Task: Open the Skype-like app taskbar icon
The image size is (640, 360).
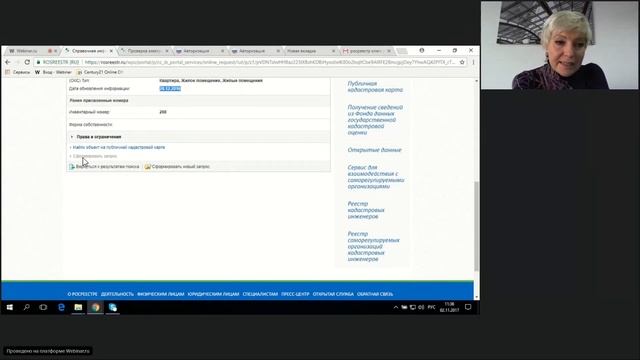Action: pyautogui.click(x=113, y=307)
